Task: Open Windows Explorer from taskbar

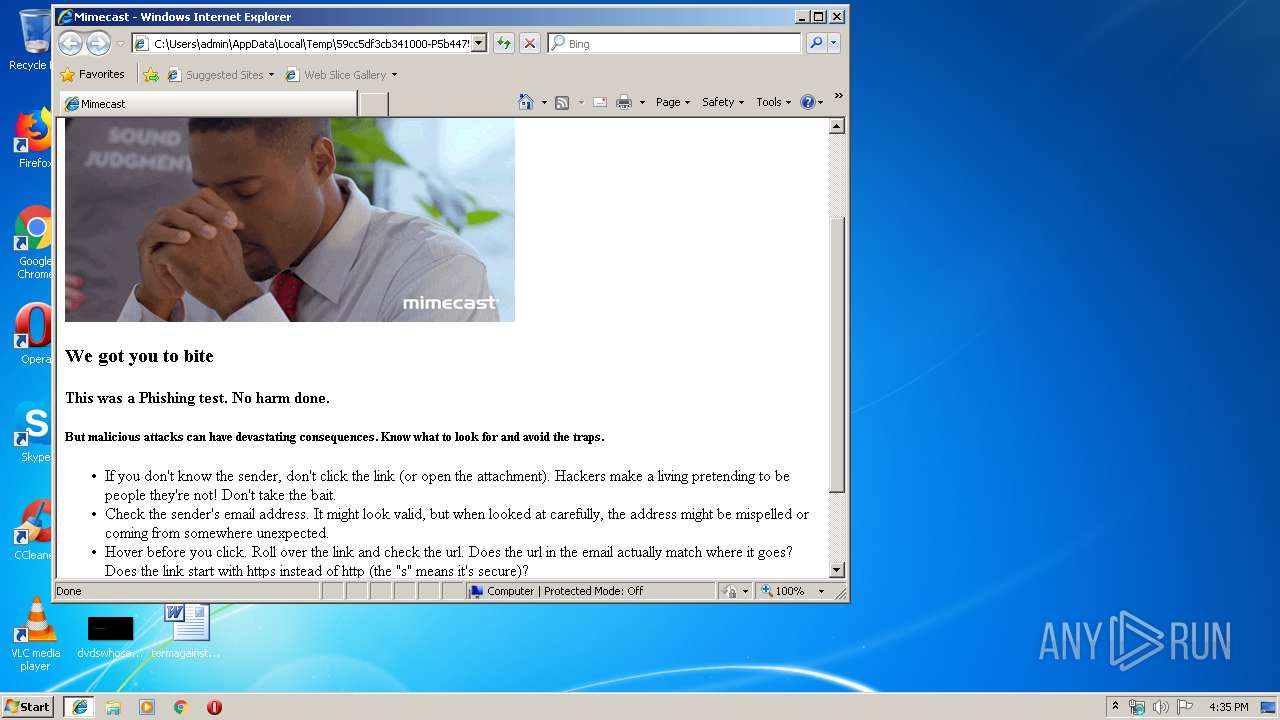Action: 113,707
